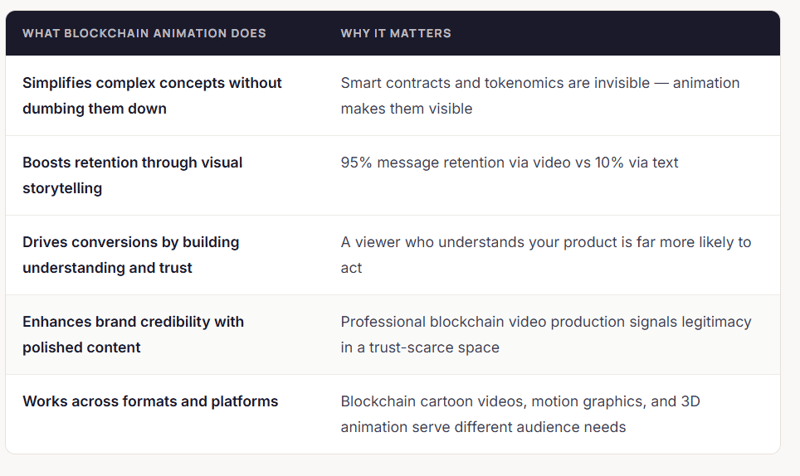Click the "understanding and trust" line
Viewport: 800px width, 476px height.
(105, 268)
